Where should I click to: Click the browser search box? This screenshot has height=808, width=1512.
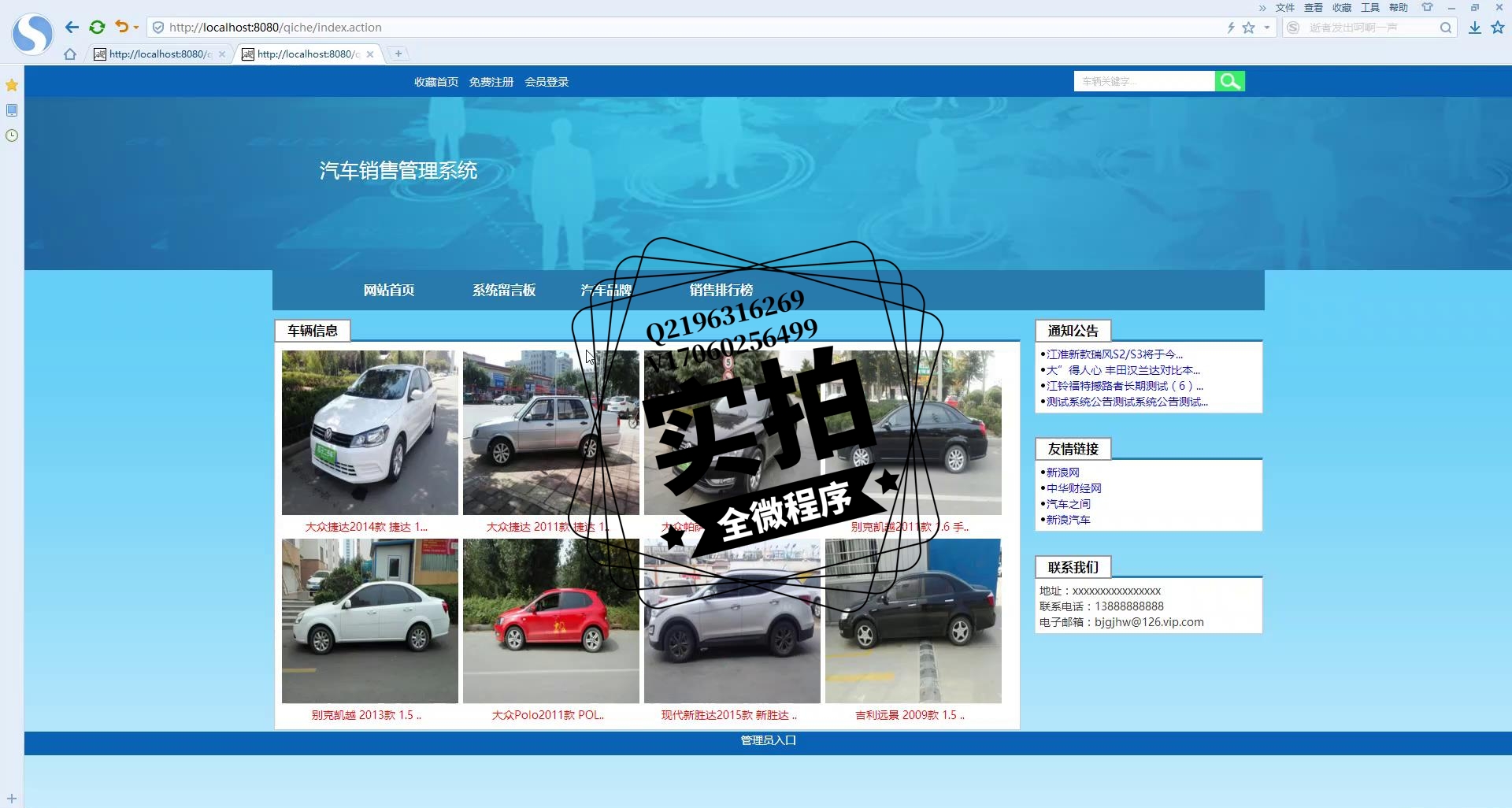click(x=1370, y=28)
